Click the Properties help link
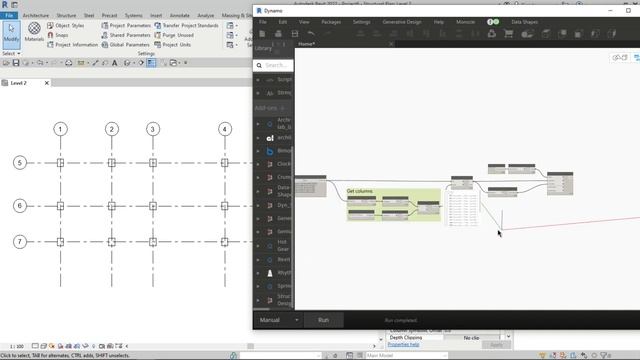The height and width of the screenshot is (360, 640). [x=403, y=345]
